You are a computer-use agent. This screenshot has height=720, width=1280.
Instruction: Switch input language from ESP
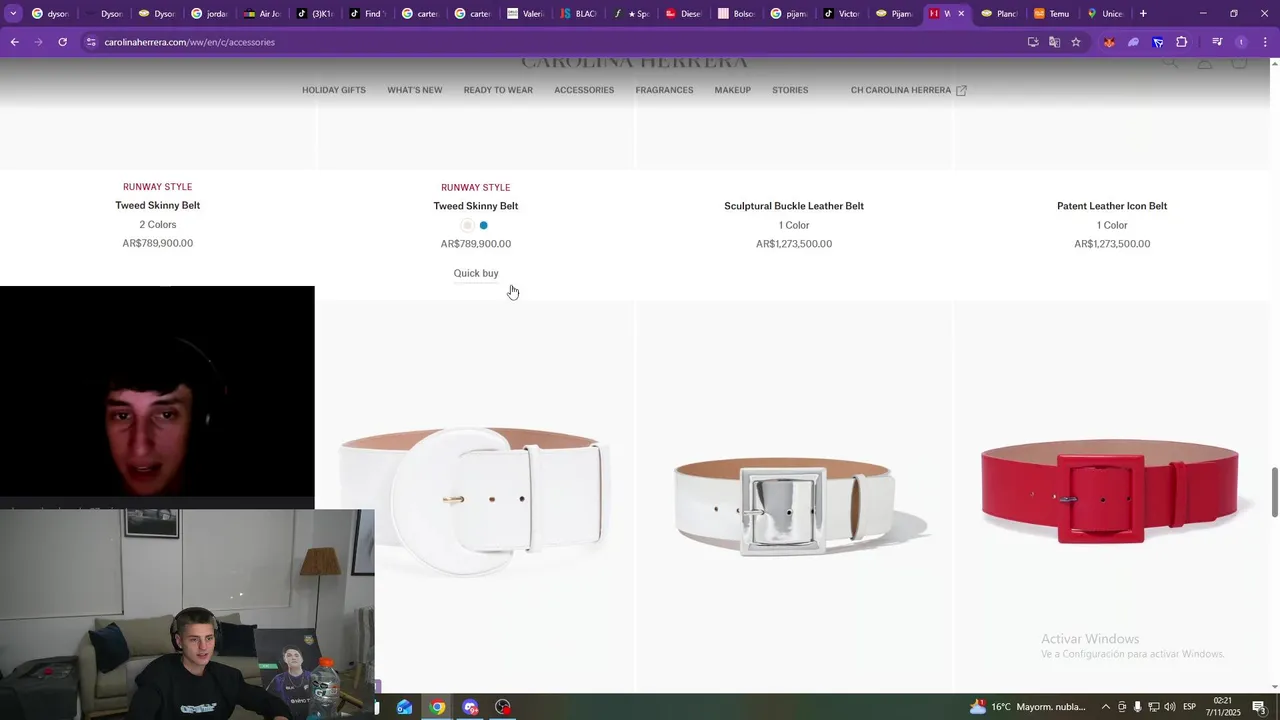1189,707
